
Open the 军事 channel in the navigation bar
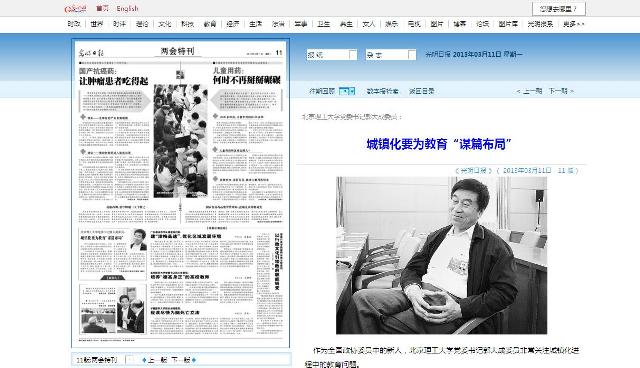(x=300, y=24)
